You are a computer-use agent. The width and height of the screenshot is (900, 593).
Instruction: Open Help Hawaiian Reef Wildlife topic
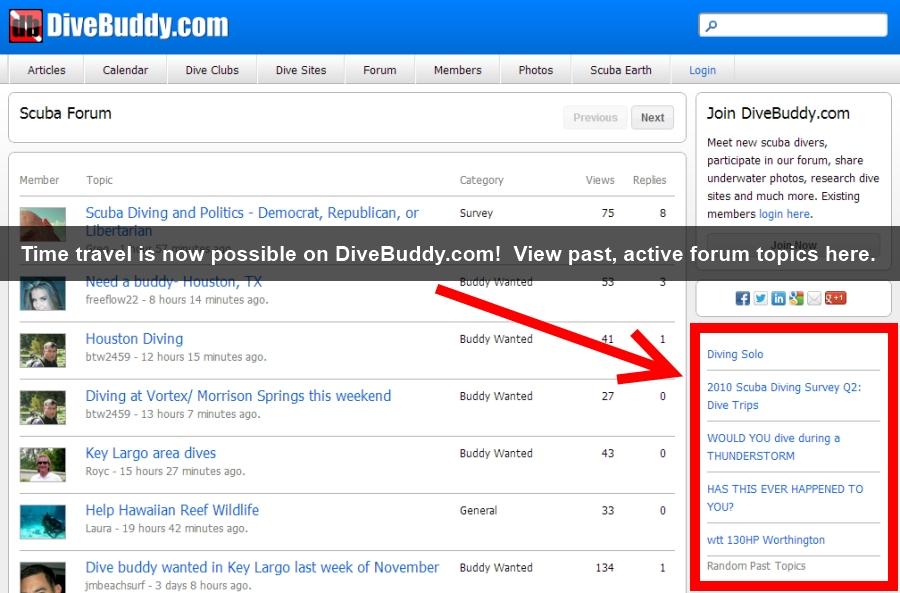[x=172, y=510]
